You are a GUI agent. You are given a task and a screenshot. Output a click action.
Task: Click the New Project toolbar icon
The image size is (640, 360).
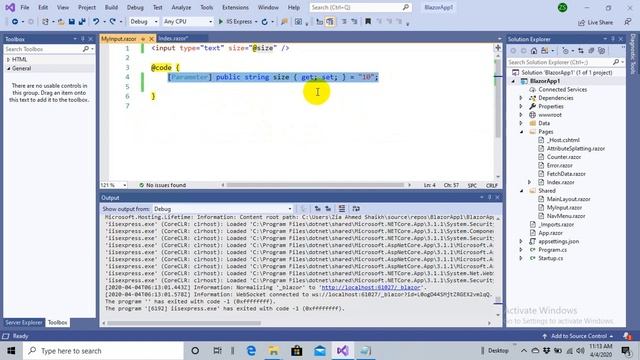pos(45,22)
